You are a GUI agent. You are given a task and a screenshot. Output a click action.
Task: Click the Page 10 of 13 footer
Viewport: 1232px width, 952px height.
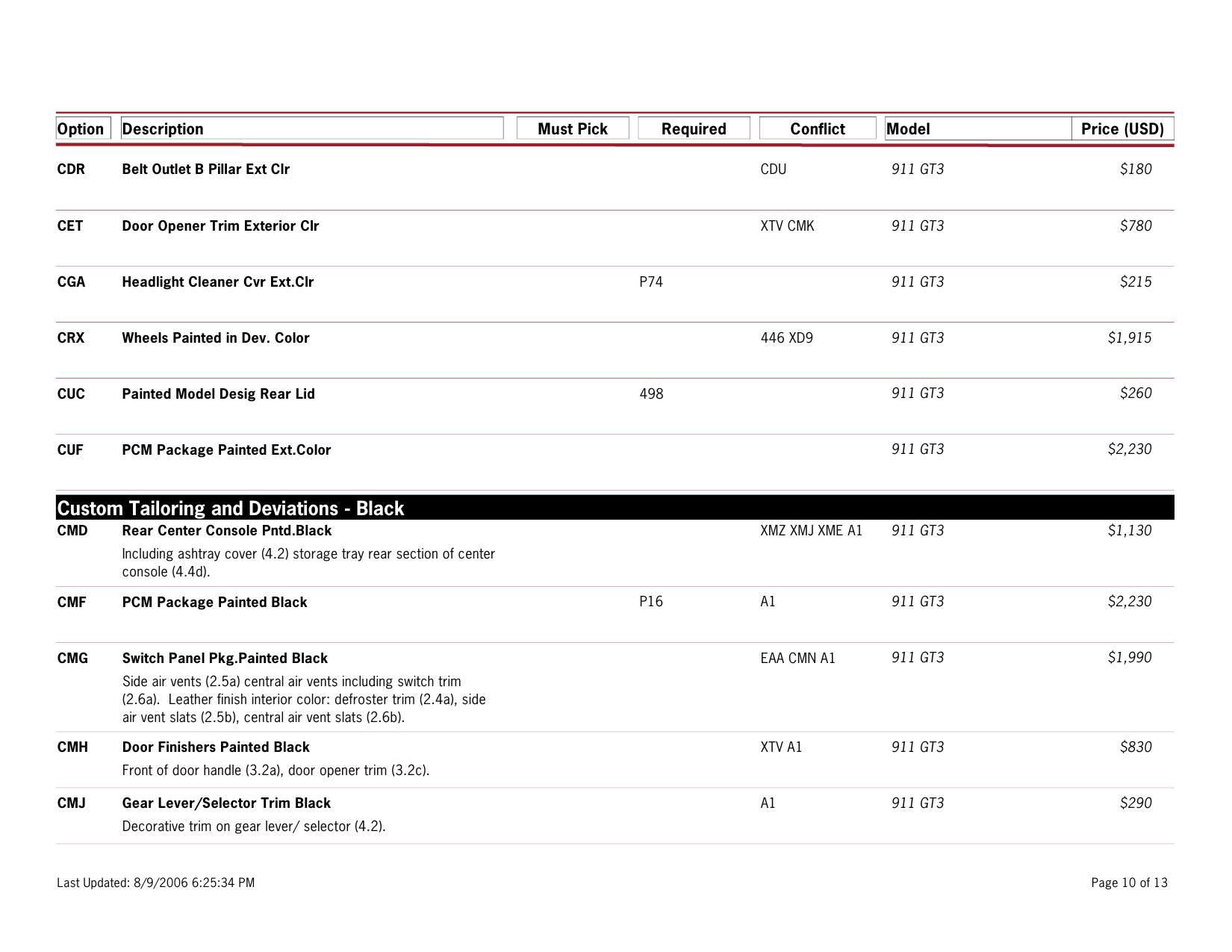[x=1129, y=883]
